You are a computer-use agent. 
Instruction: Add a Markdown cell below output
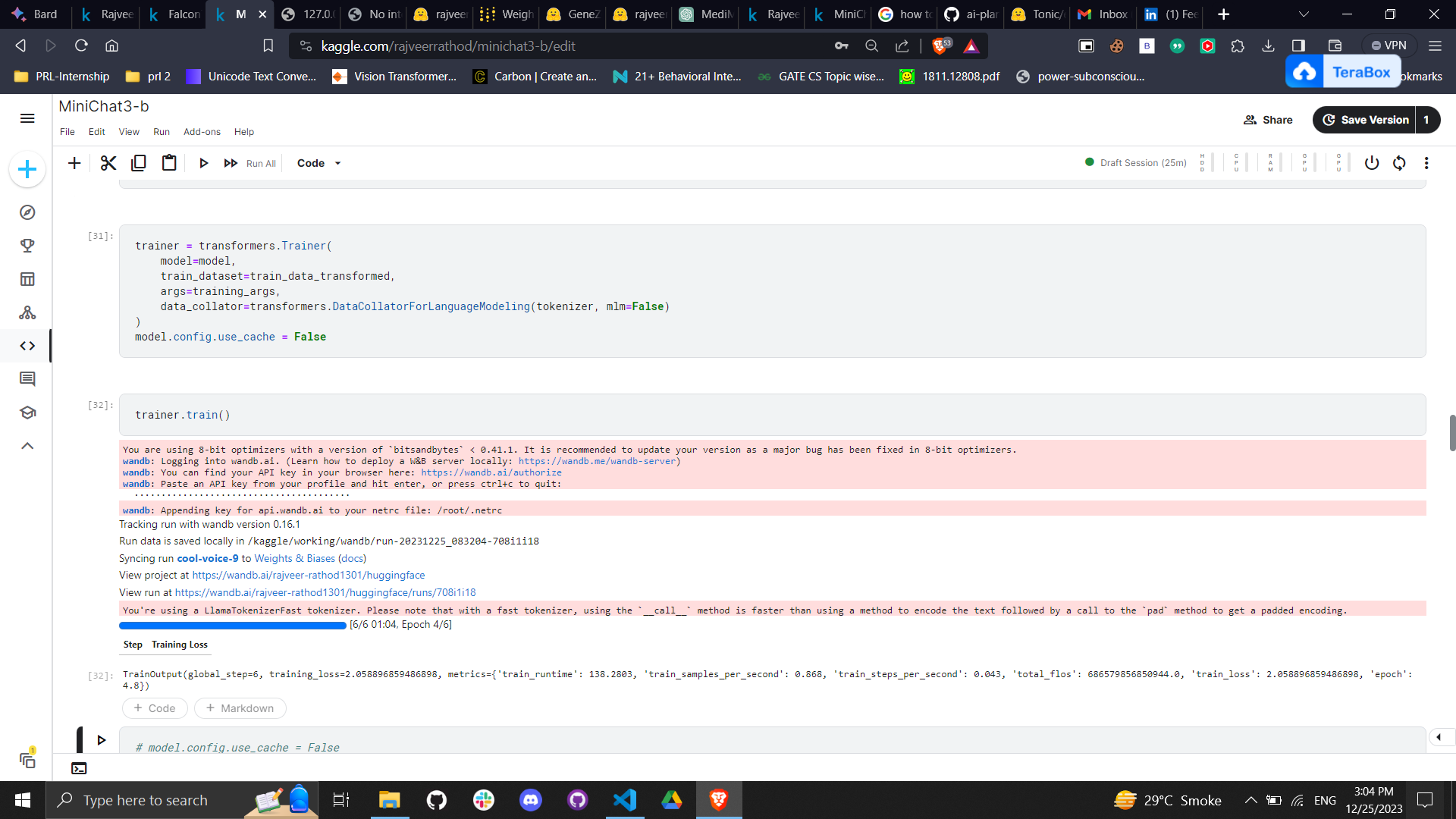click(240, 708)
